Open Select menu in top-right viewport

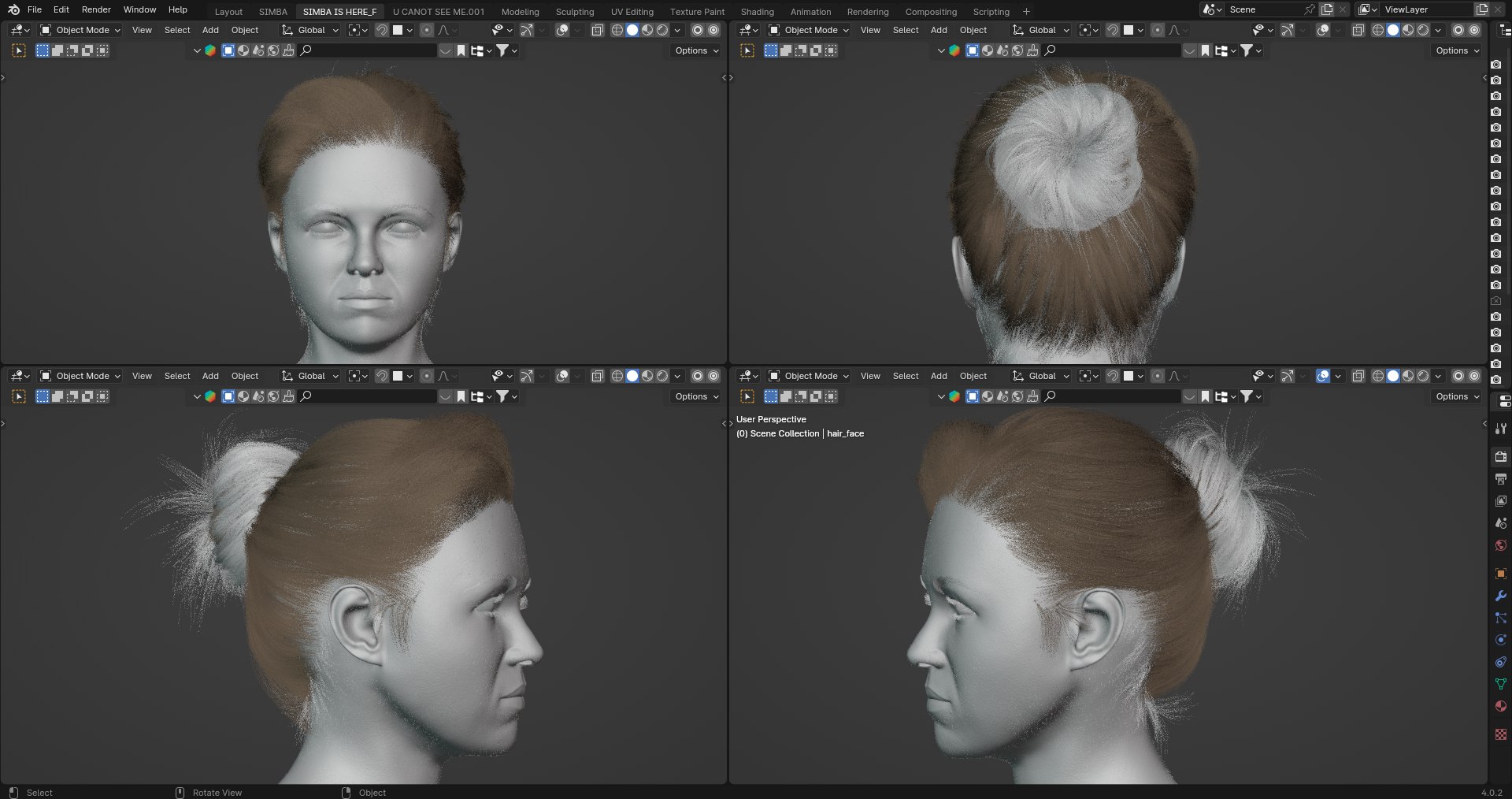point(906,30)
